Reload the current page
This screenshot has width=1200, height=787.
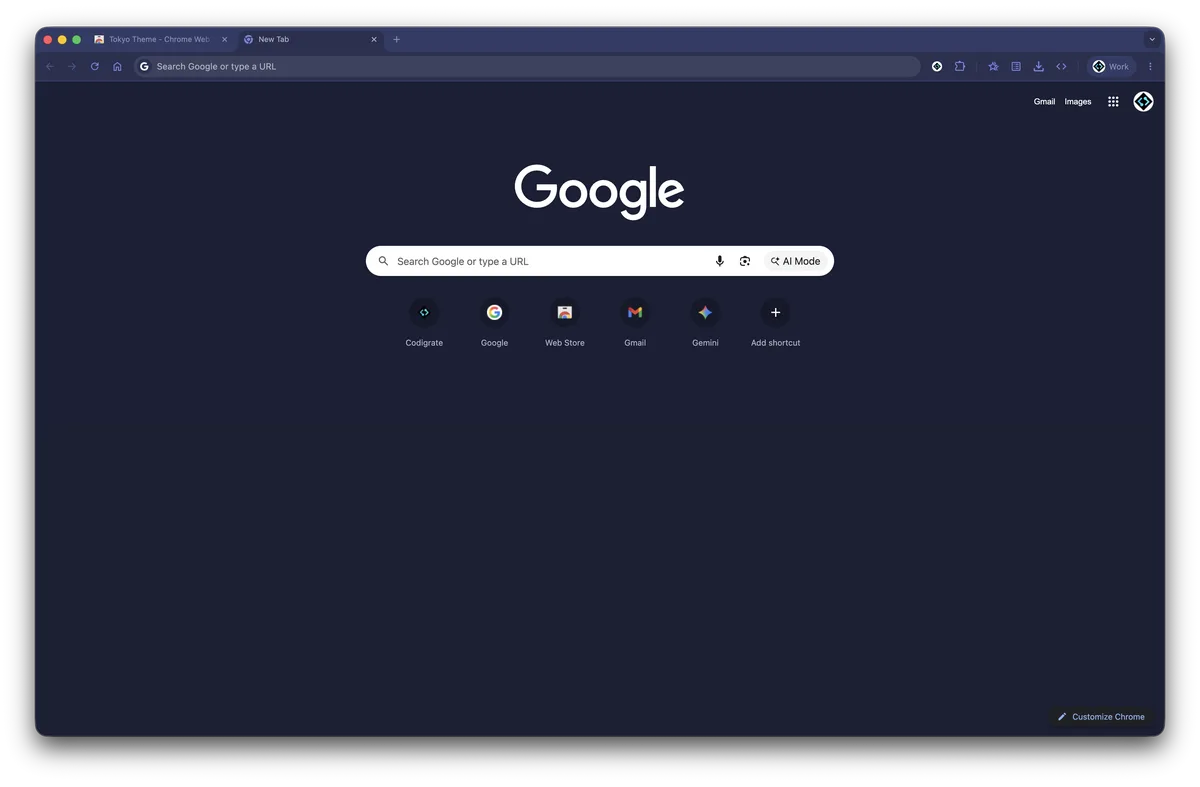point(95,67)
